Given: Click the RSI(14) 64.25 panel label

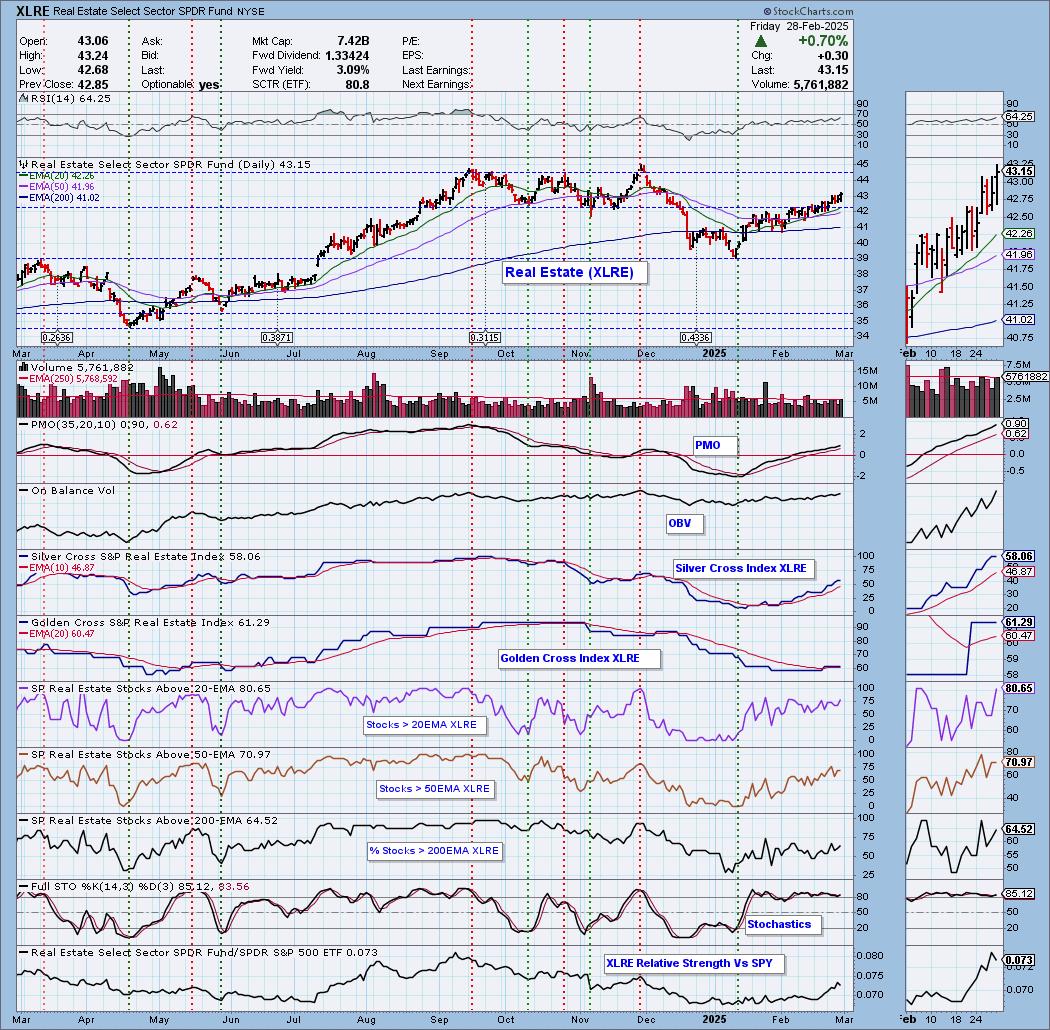Looking at the screenshot, I should (65, 98).
